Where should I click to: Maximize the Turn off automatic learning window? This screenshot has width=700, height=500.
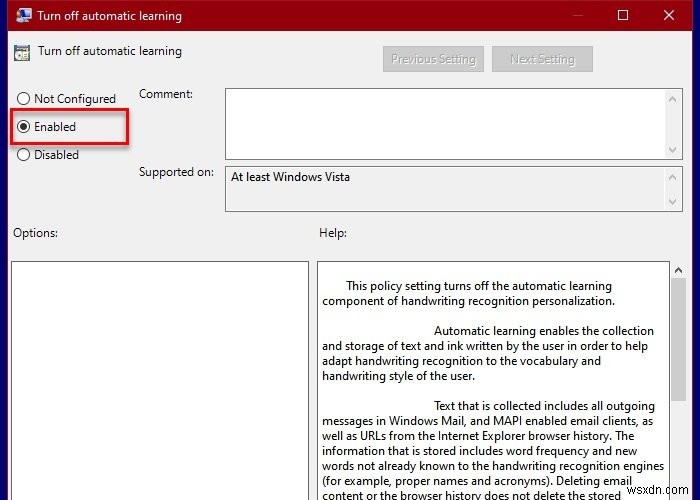pyautogui.click(x=623, y=15)
